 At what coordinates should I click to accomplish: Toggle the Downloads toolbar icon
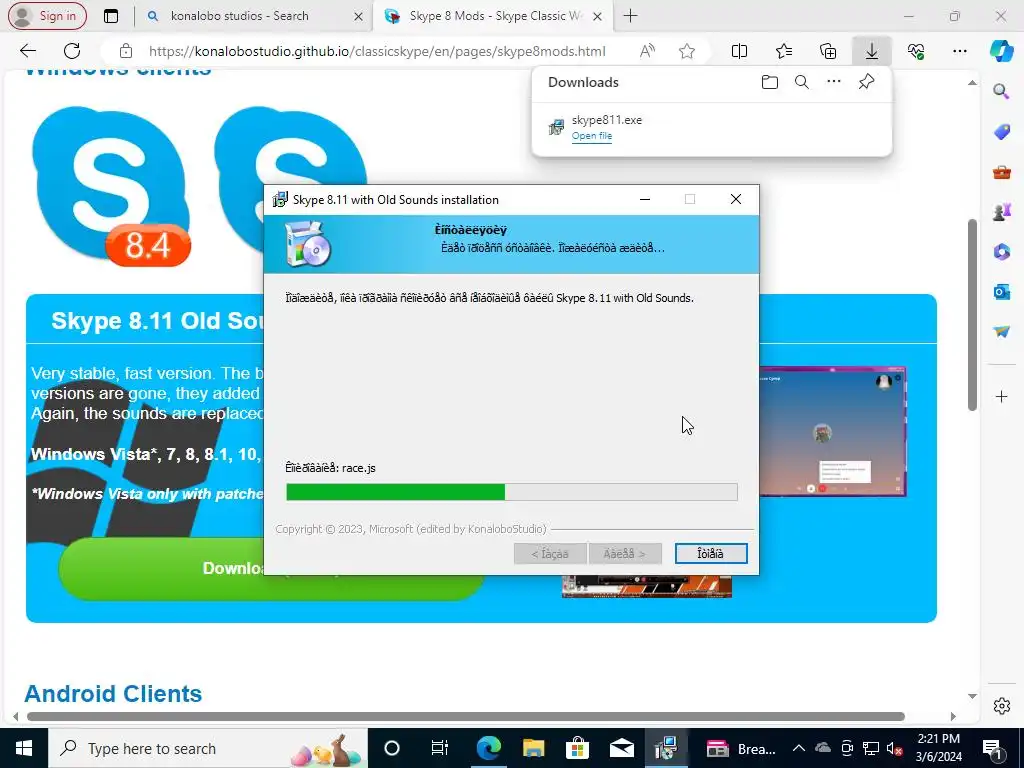tap(872, 51)
